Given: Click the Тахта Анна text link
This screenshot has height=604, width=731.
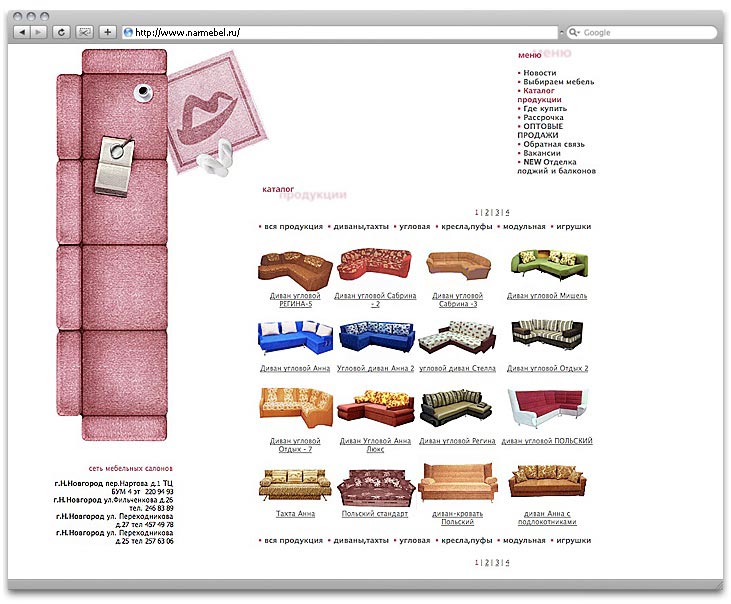Looking at the screenshot, I should pyautogui.click(x=295, y=514).
